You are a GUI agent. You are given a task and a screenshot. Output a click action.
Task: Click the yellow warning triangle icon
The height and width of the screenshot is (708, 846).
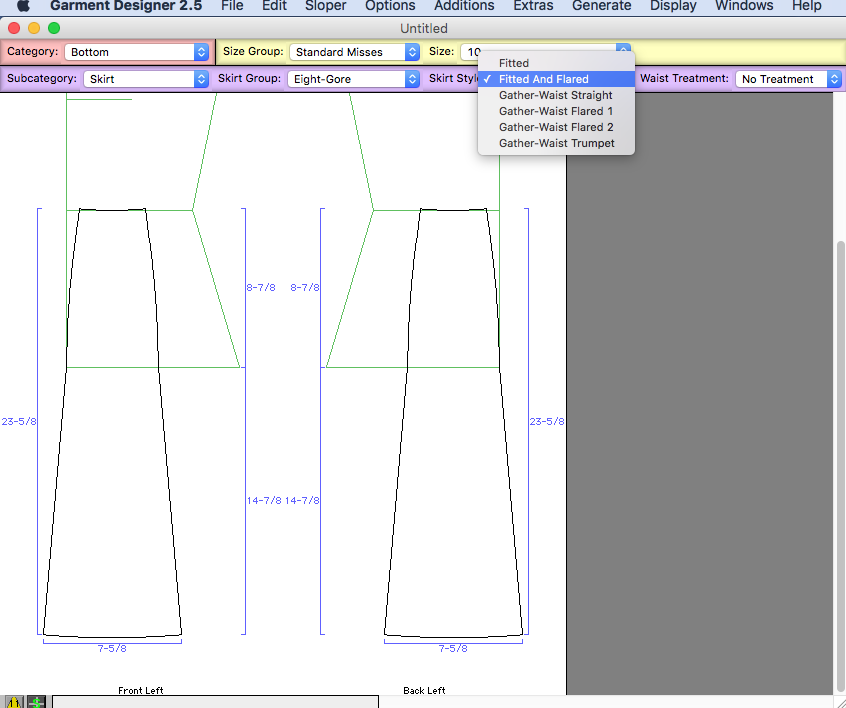pyautogui.click(x=14, y=702)
